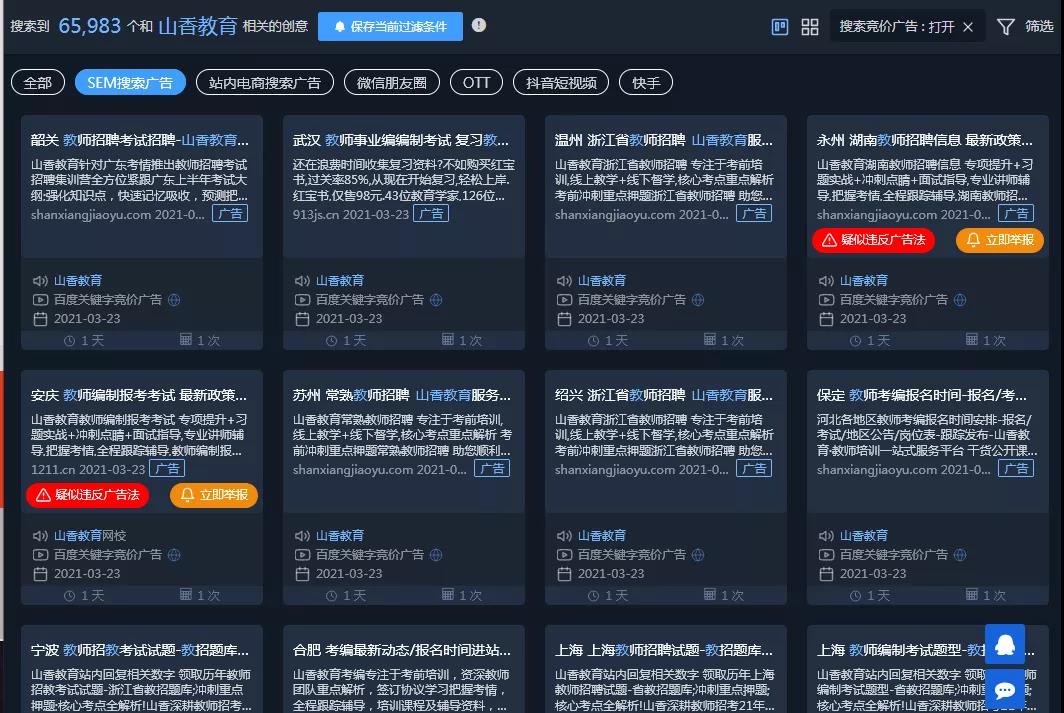Select the 微信朋友圈 tab
The image size is (1064, 713).
(x=391, y=82)
